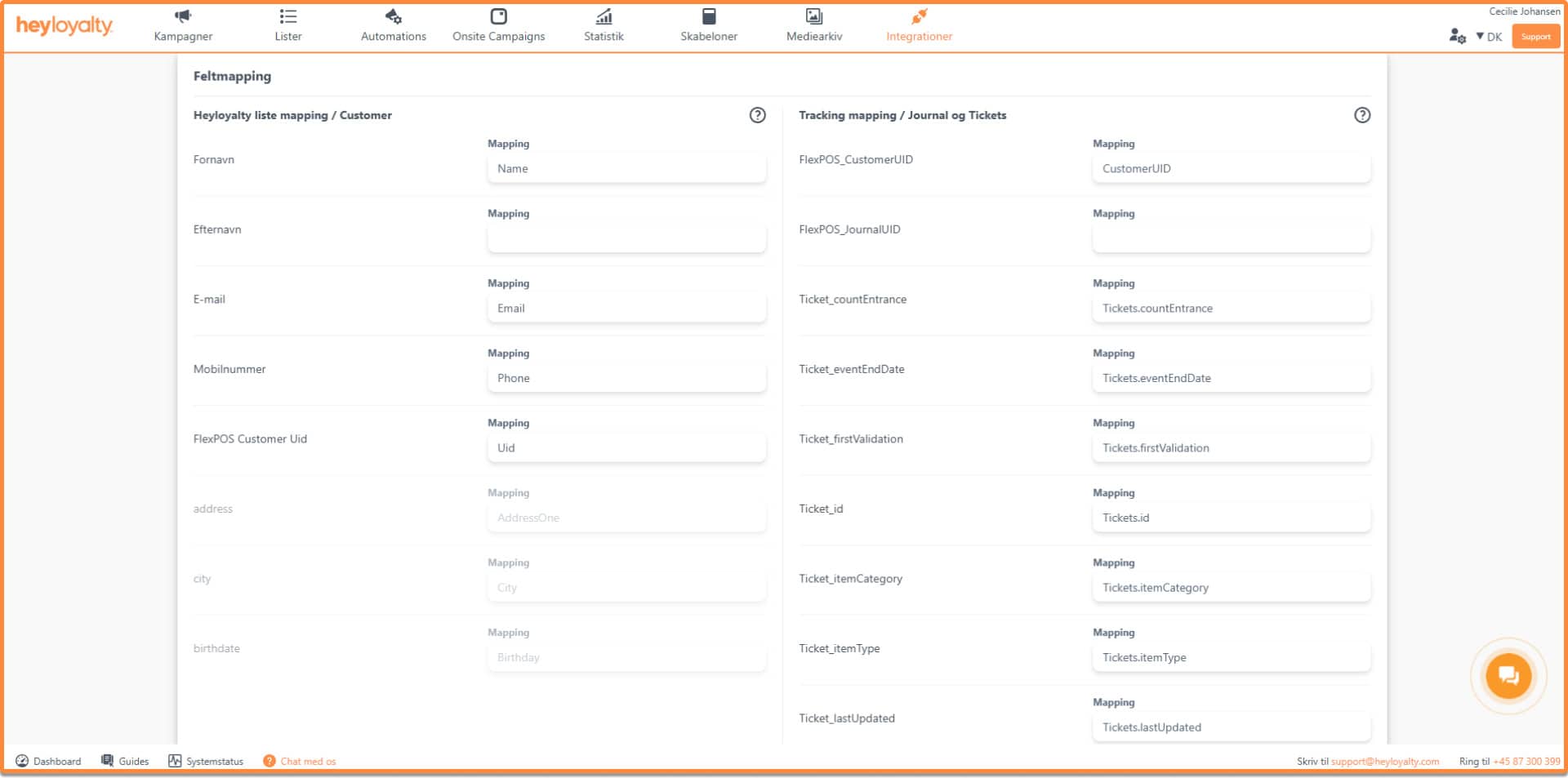The width and height of the screenshot is (1568, 778).
Task: Open the Ticket_id mapping field
Action: (x=1231, y=518)
